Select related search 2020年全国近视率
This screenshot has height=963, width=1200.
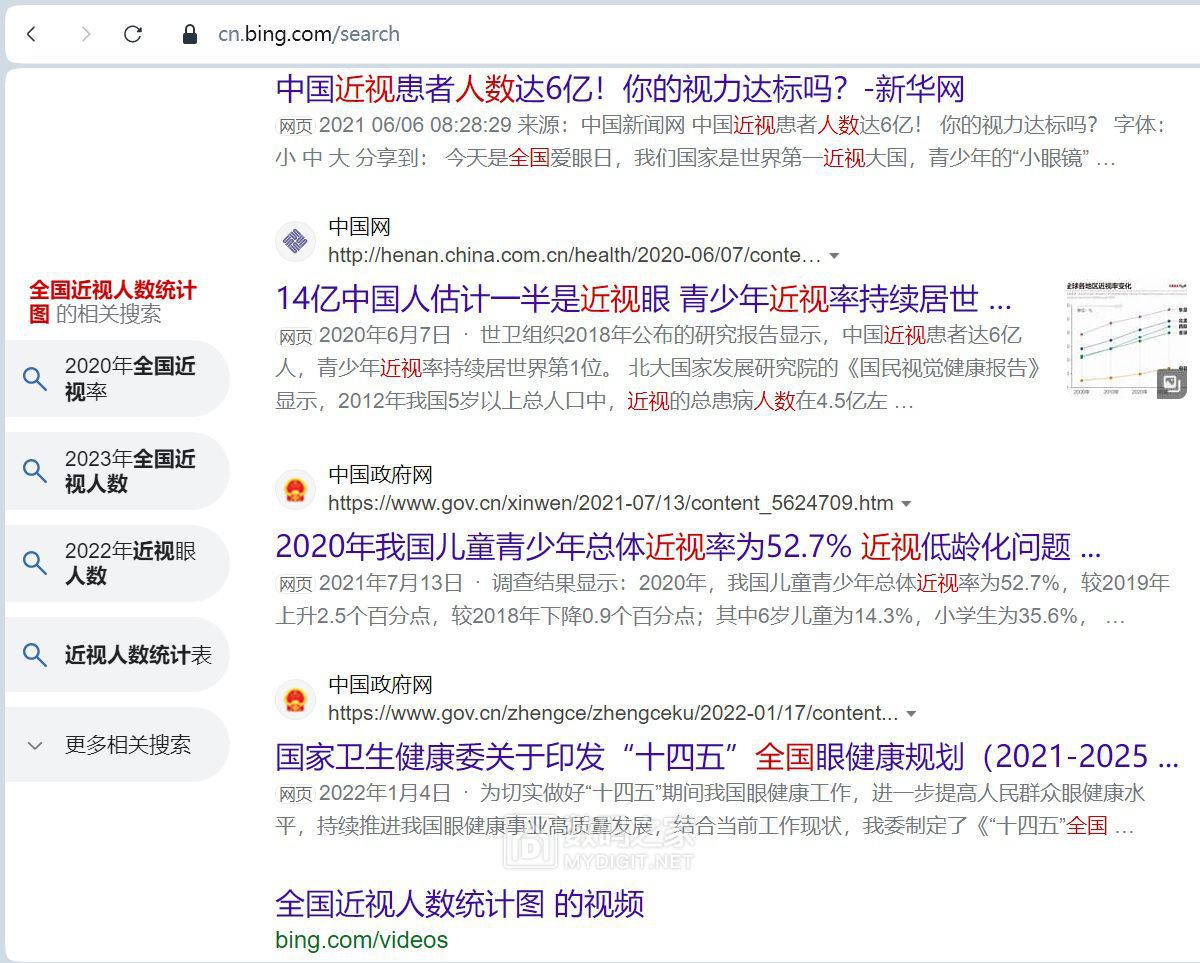tap(118, 379)
